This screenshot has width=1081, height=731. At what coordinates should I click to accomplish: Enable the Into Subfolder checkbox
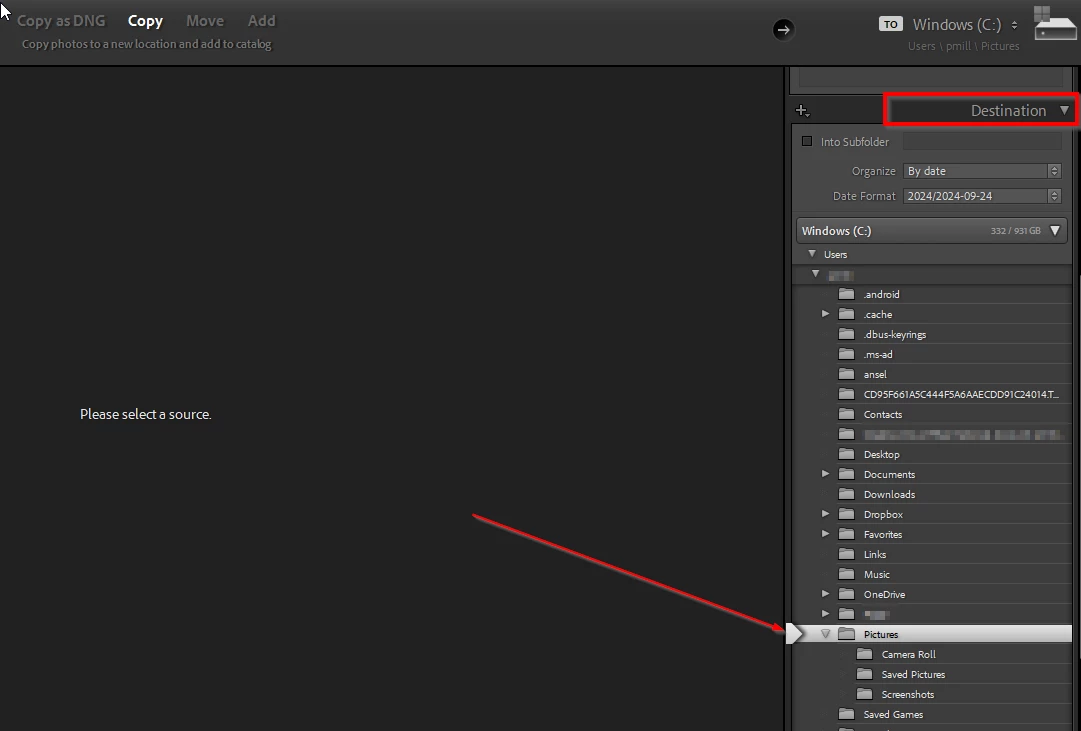coord(807,141)
